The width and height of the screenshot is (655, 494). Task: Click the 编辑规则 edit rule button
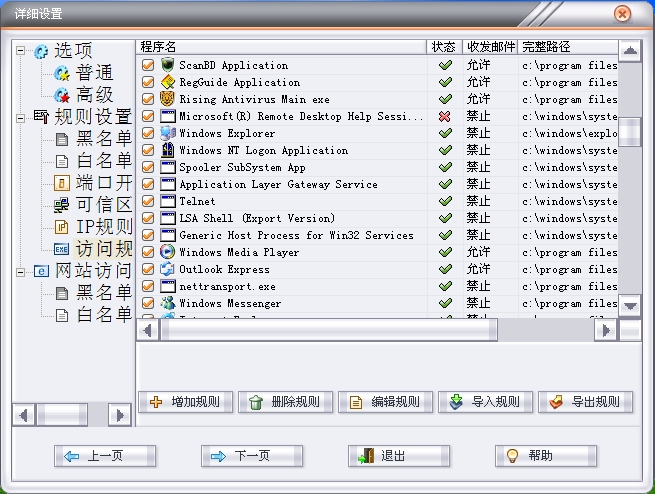click(385, 402)
